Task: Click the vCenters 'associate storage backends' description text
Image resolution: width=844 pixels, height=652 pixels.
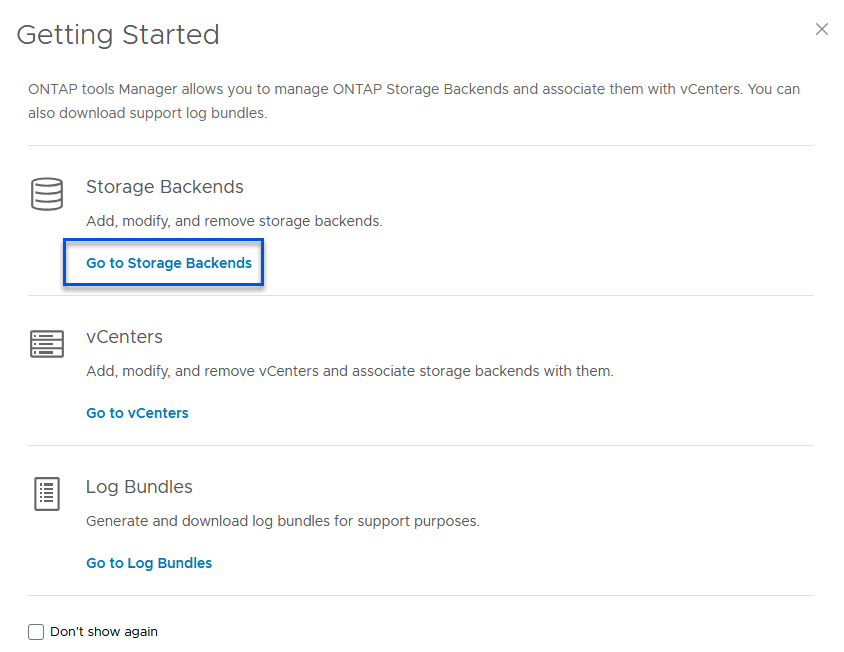Action: [349, 371]
